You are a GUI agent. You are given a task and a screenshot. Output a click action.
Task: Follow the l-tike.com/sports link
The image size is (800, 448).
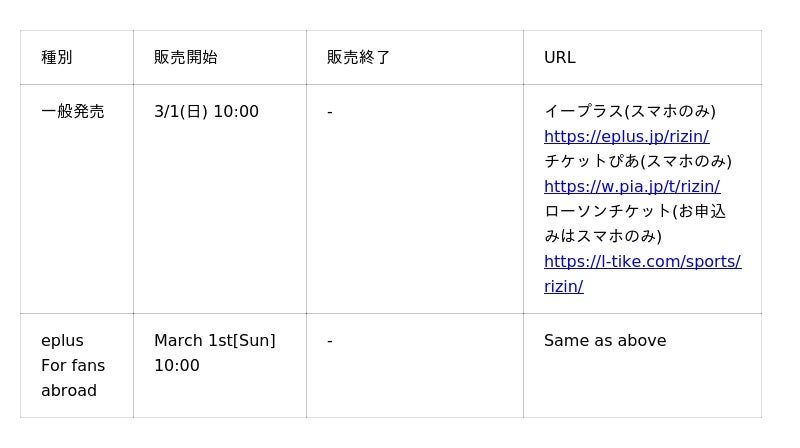642,261
